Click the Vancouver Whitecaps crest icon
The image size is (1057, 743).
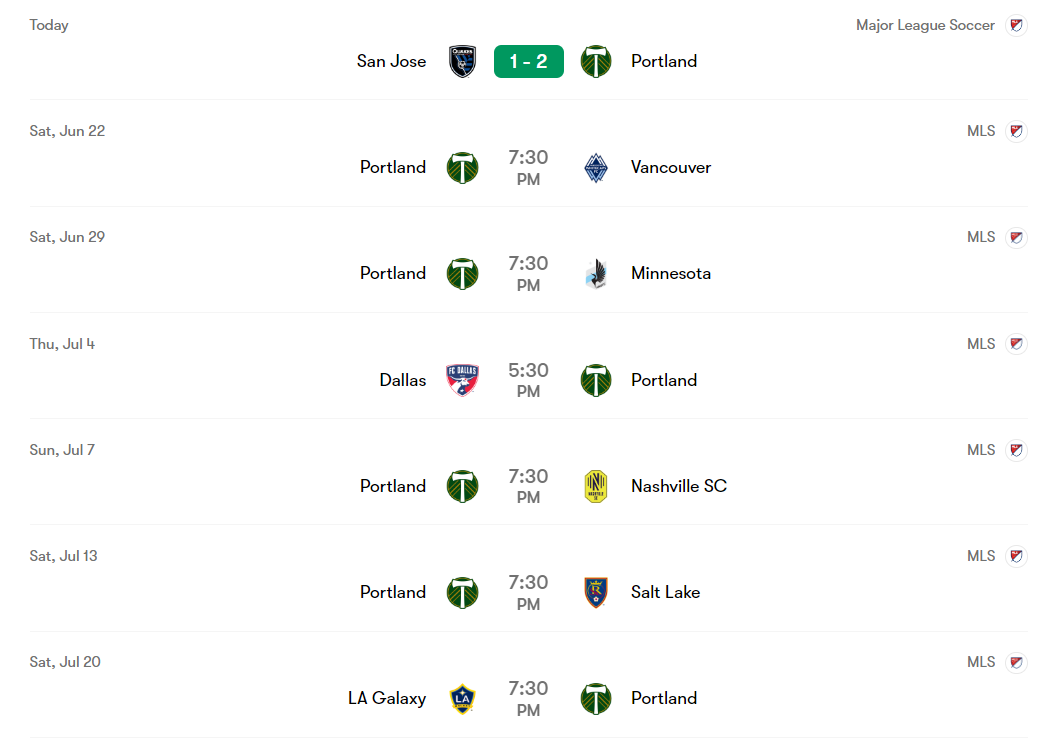tap(596, 168)
